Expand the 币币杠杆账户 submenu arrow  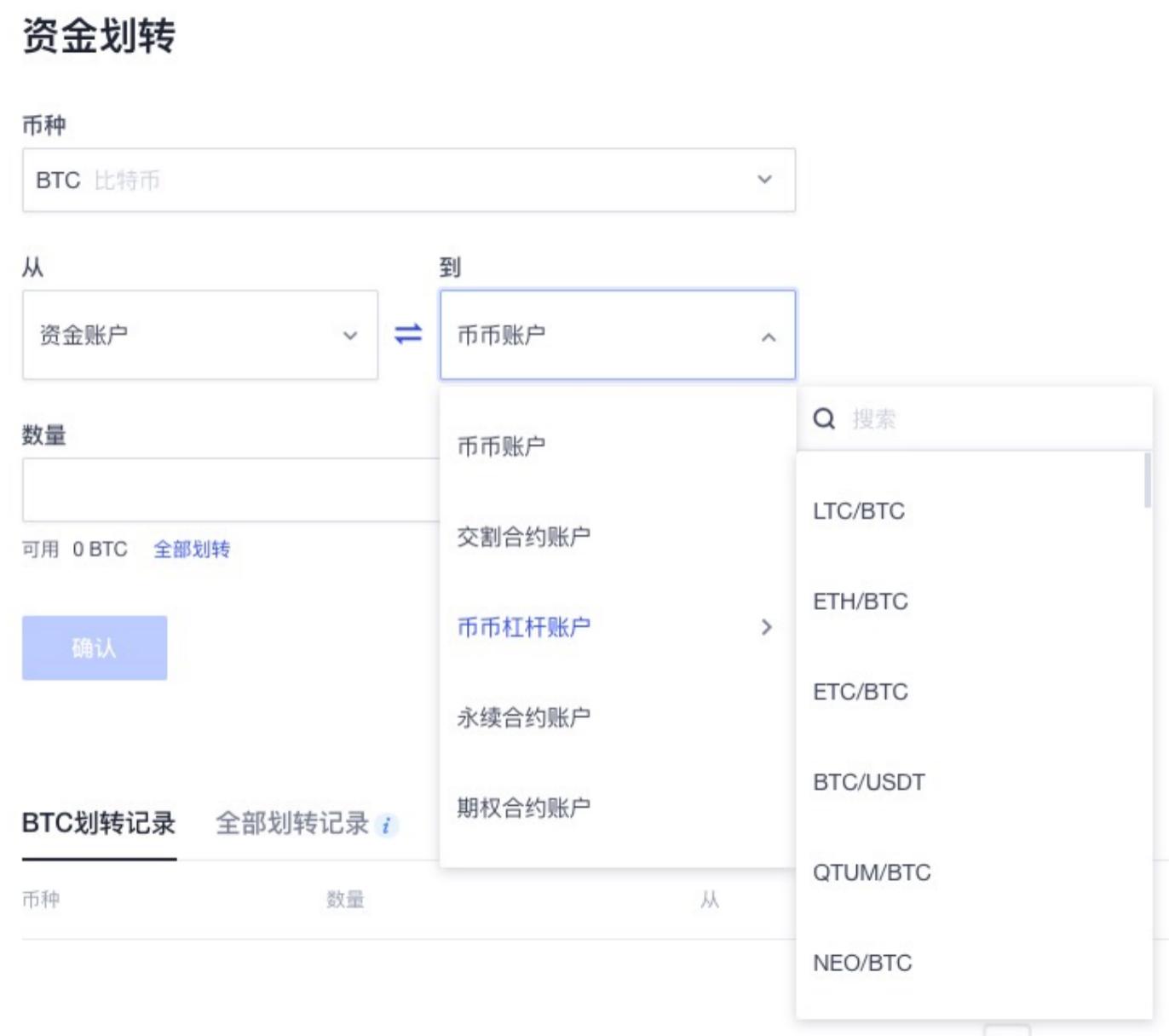[767, 627]
